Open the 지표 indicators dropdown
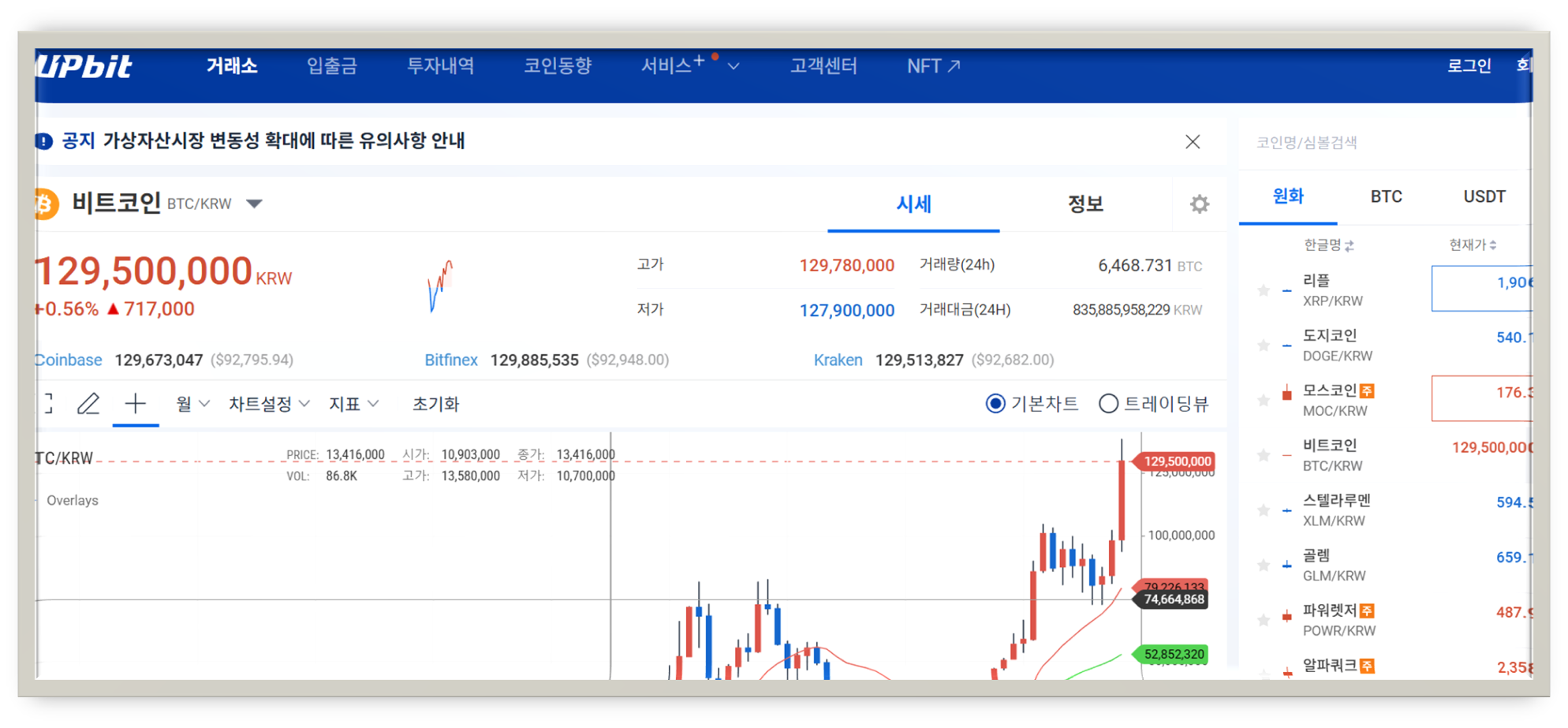 click(353, 404)
